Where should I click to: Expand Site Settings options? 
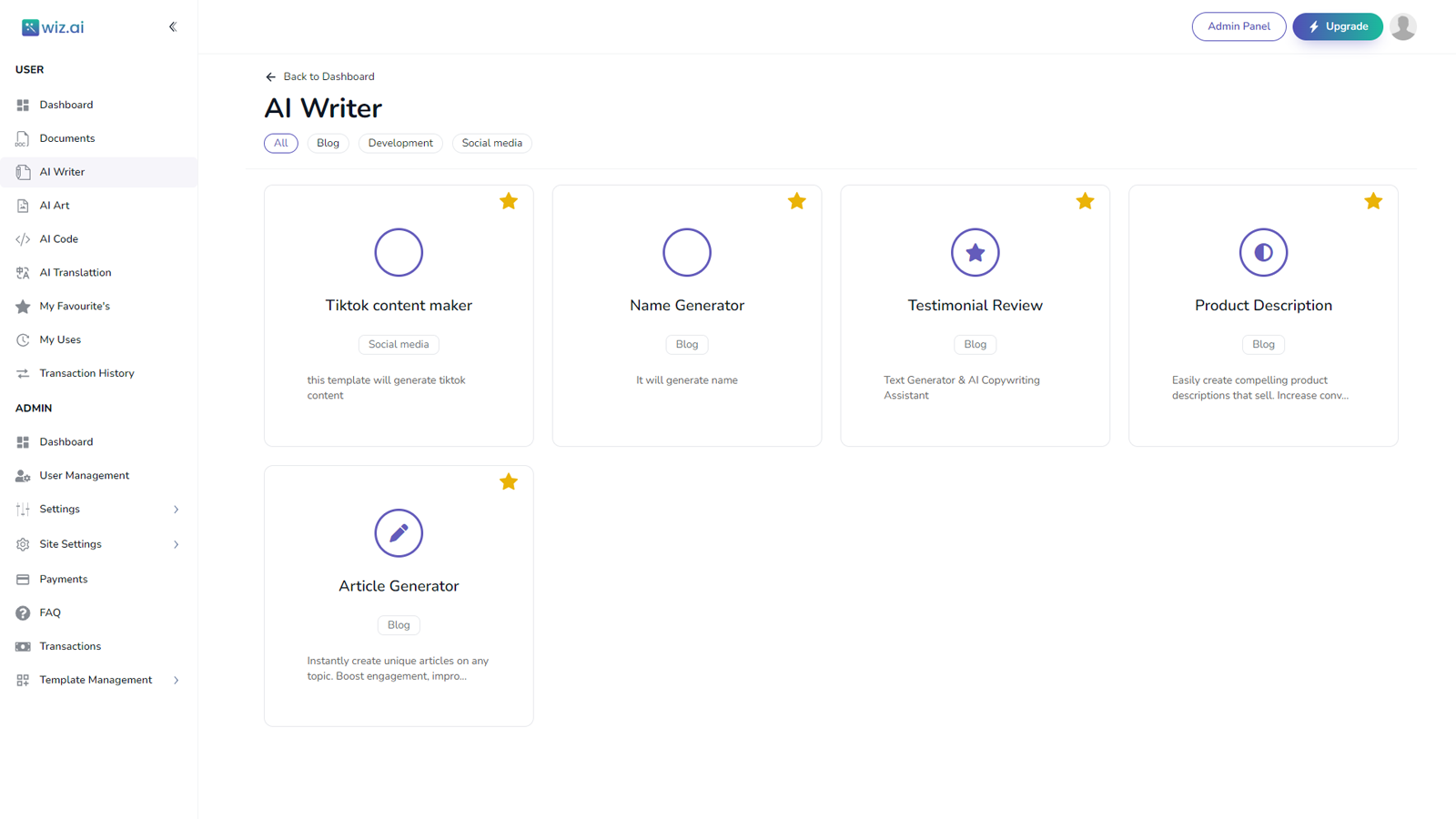click(70, 543)
